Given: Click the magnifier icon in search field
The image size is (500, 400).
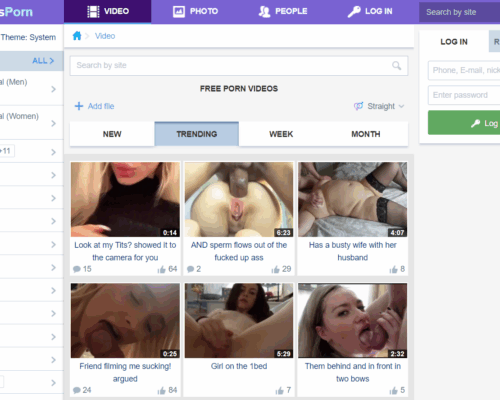Looking at the screenshot, I should click(396, 65).
